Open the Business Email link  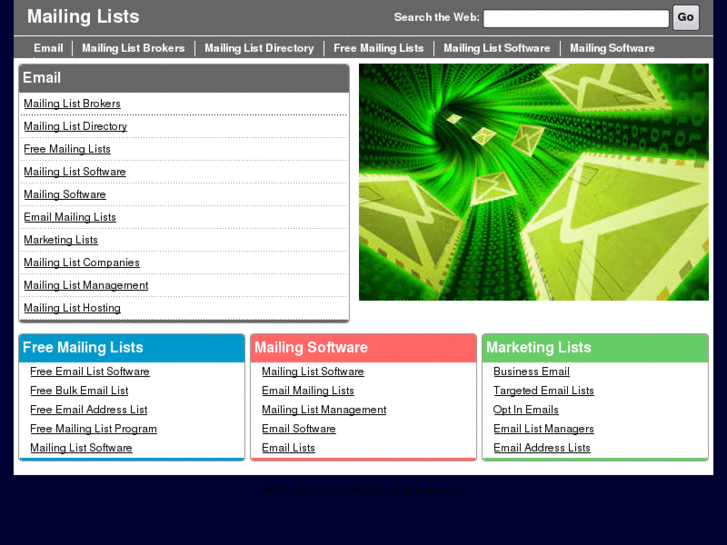point(531,372)
